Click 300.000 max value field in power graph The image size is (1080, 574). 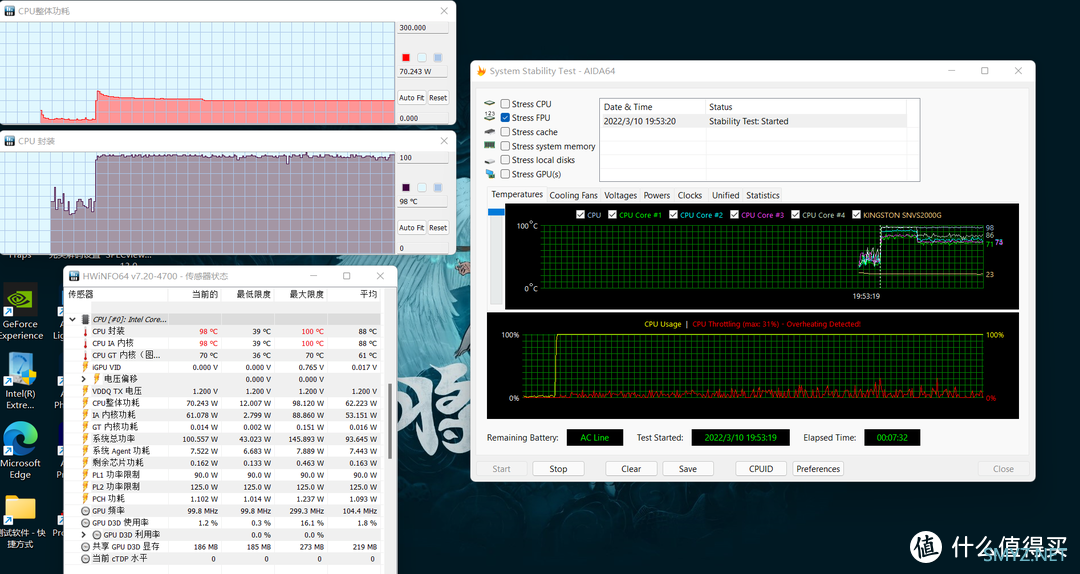pos(422,28)
